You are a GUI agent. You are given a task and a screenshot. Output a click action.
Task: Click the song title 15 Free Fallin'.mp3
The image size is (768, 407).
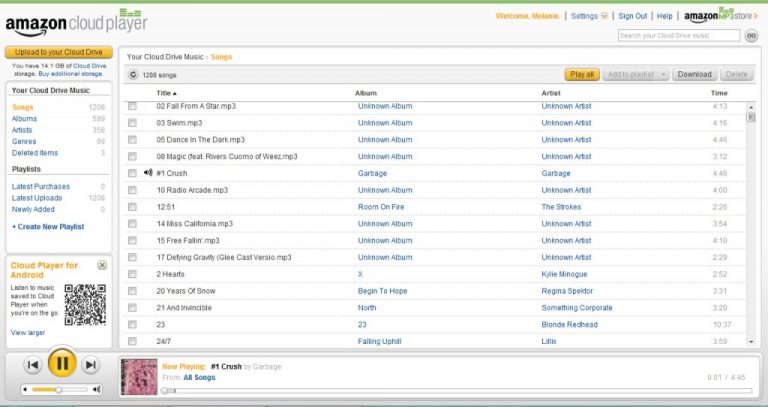(x=188, y=240)
